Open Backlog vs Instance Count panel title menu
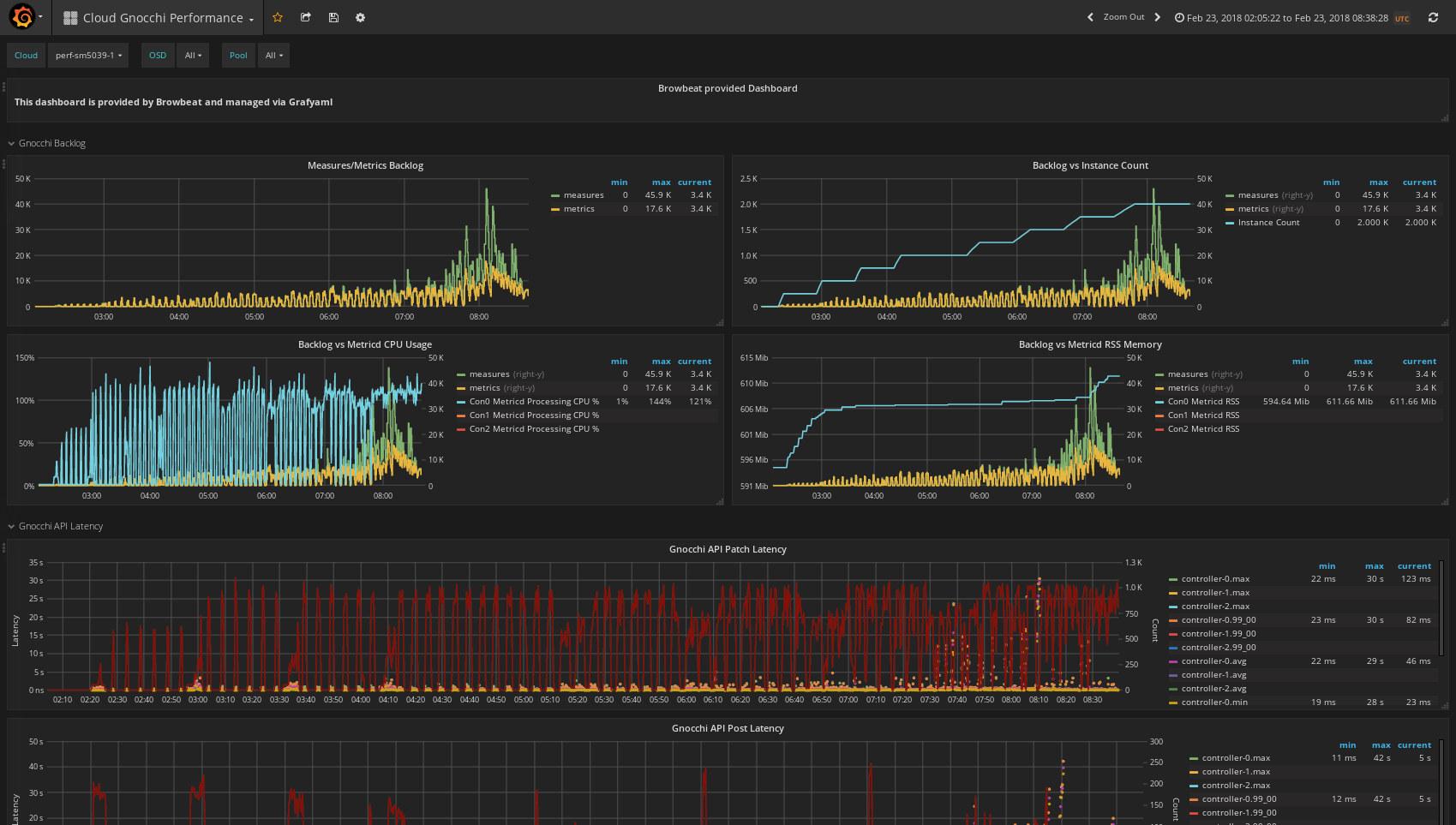The width and height of the screenshot is (1456, 825). (x=1090, y=165)
